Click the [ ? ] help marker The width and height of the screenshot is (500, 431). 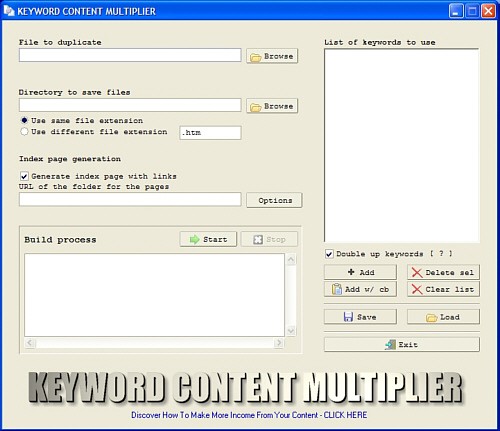pyautogui.click(x=441, y=254)
